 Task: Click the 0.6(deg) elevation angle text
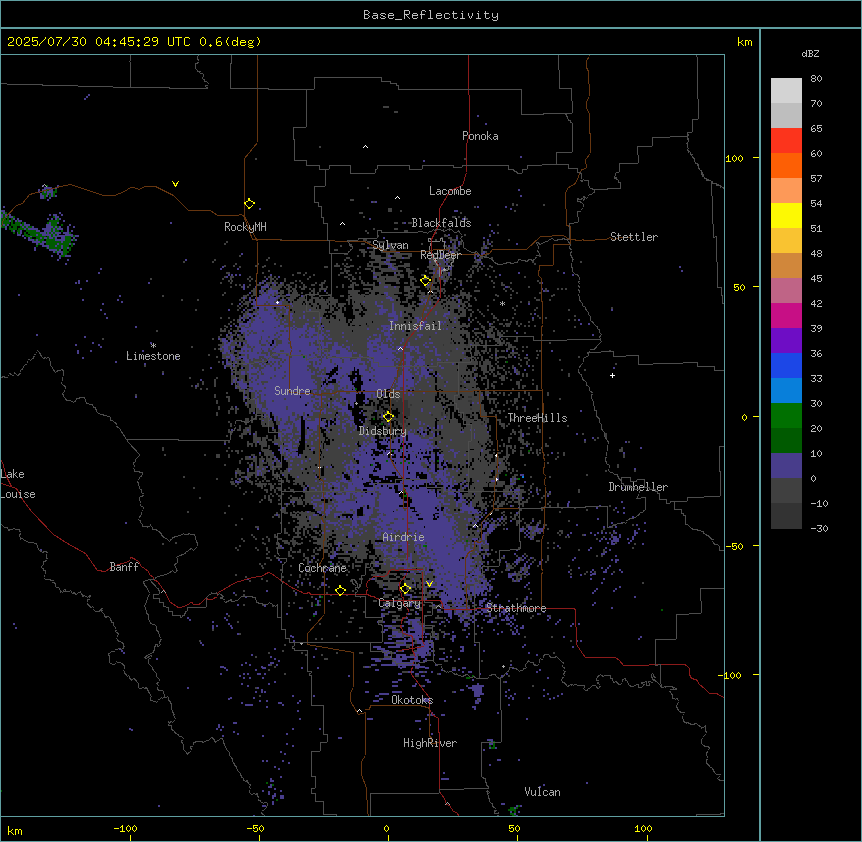tap(230, 42)
